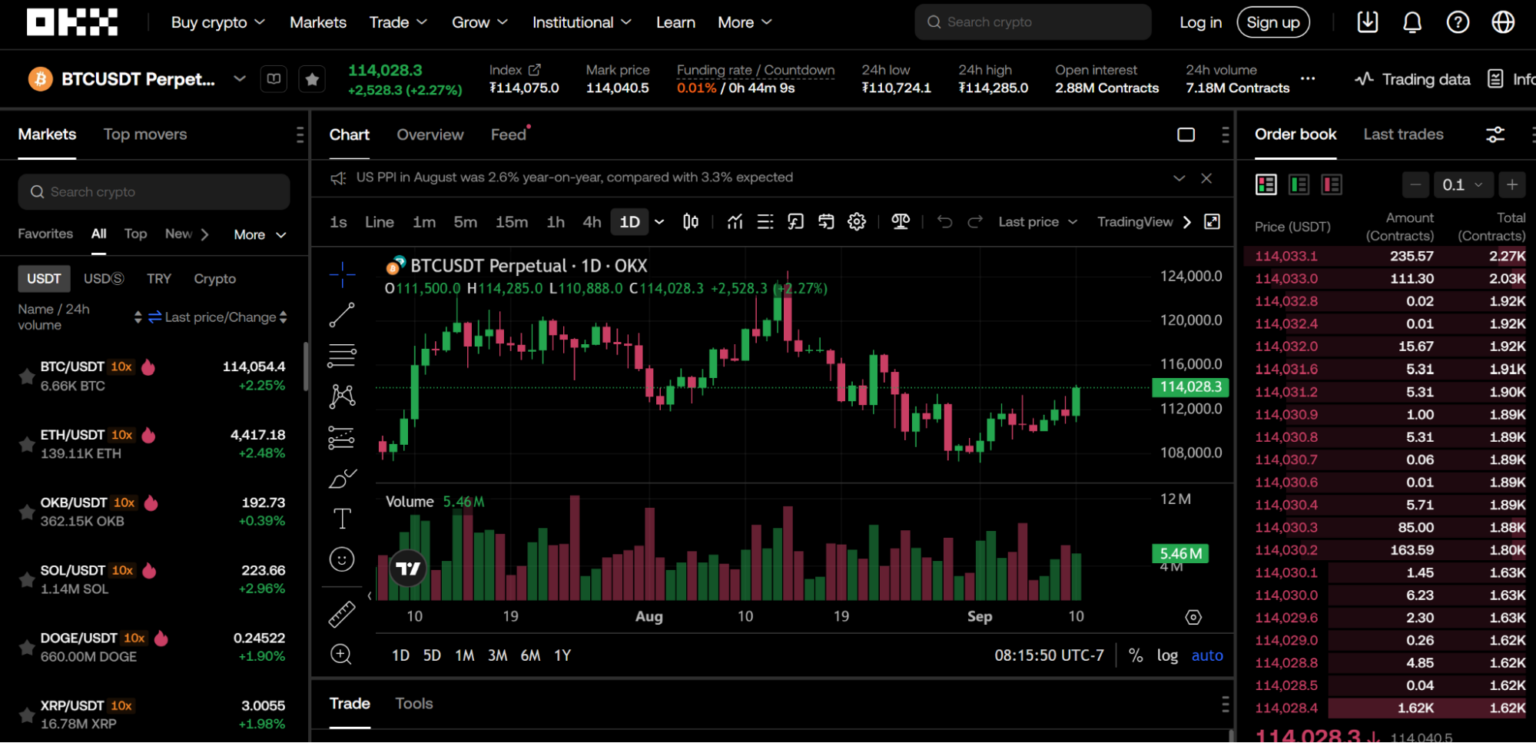The height and width of the screenshot is (743, 1536).
Task: Expand the Buy crypto menu
Action: point(218,22)
